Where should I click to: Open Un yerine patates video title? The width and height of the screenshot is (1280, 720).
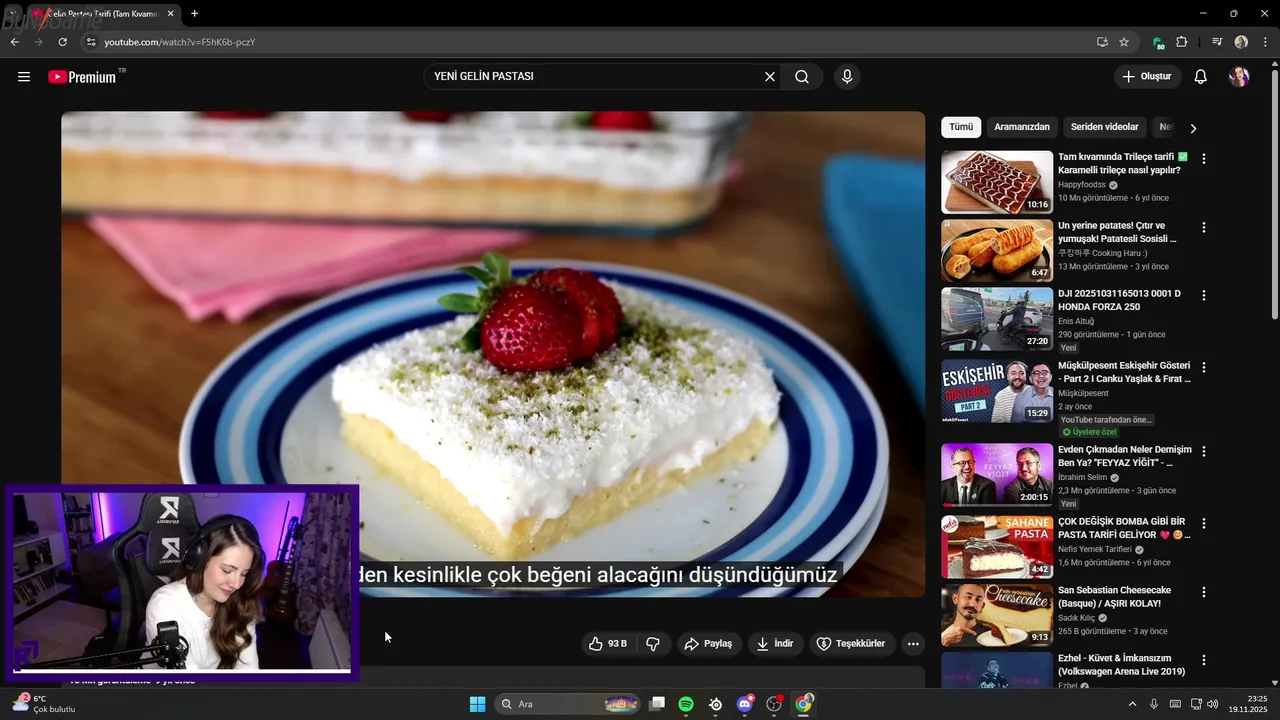point(1118,232)
